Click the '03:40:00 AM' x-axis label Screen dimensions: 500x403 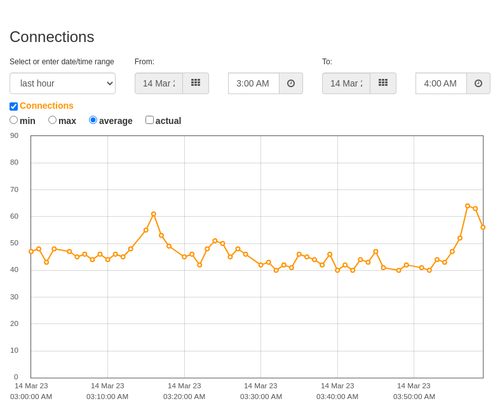pyautogui.click(x=337, y=397)
